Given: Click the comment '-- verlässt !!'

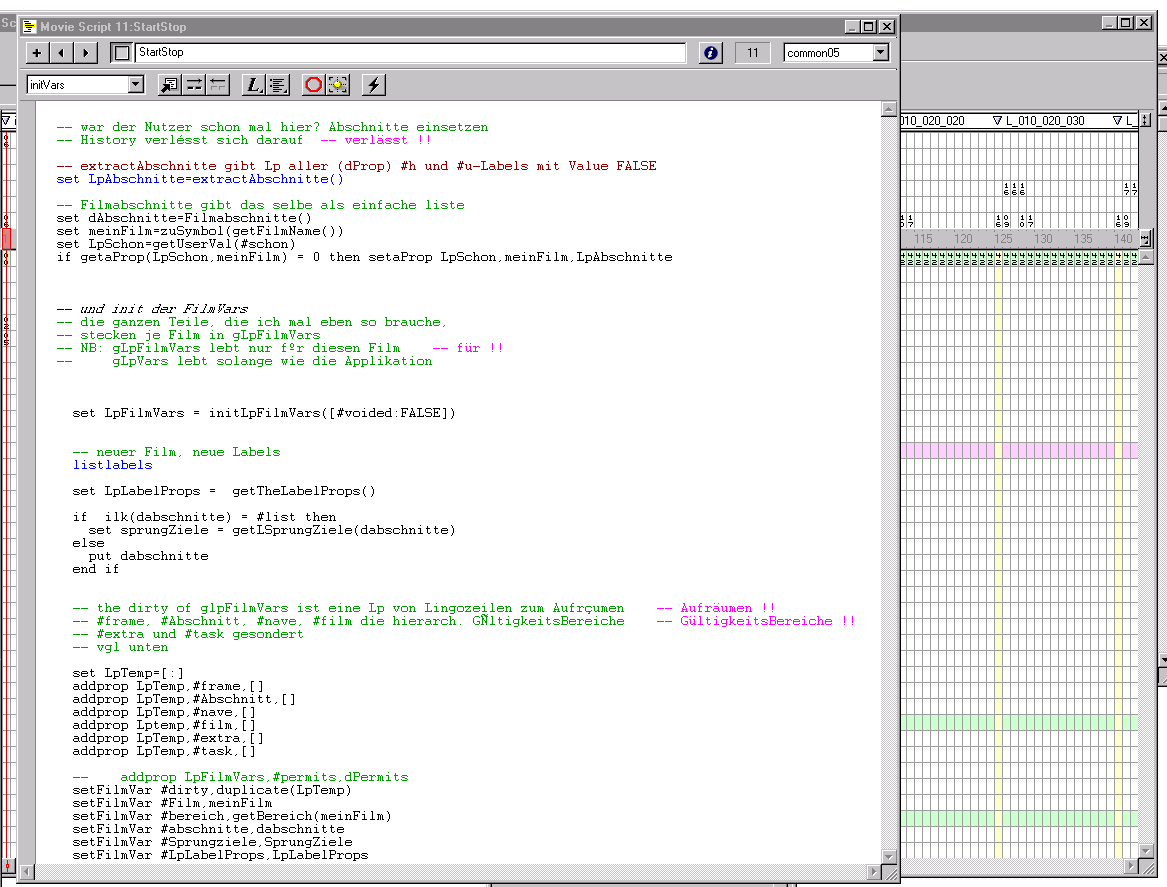Looking at the screenshot, I should pyautogui.click(x=376, y=140).
